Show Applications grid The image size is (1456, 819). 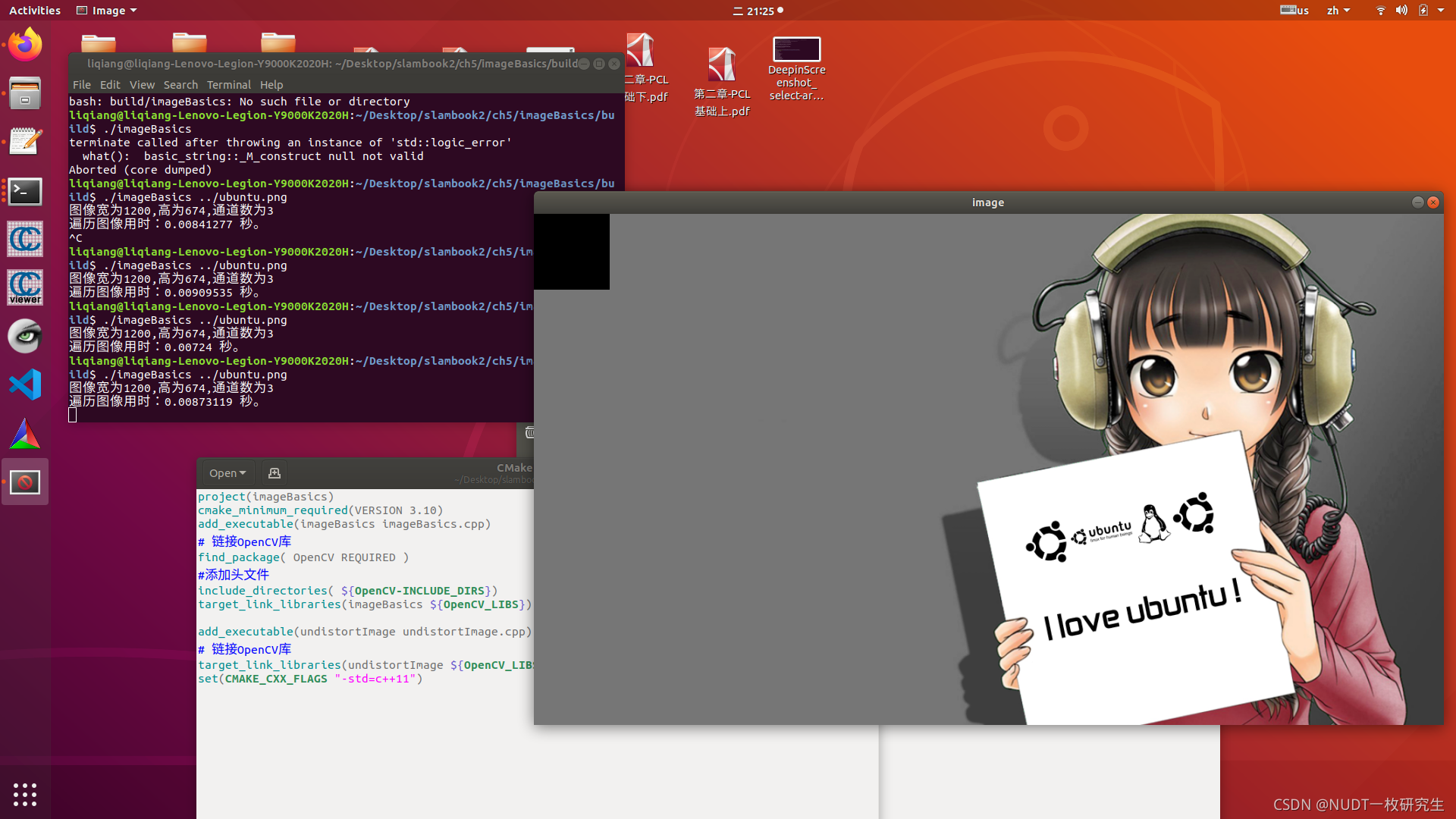[25, 794]
